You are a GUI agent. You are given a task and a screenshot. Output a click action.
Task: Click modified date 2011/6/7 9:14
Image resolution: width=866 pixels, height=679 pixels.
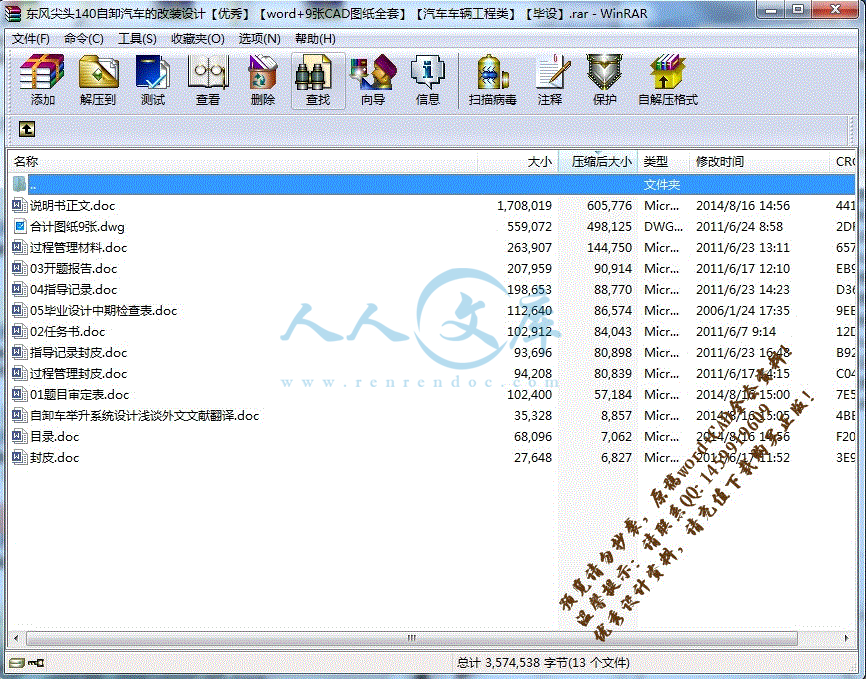[x=736, y=331]
